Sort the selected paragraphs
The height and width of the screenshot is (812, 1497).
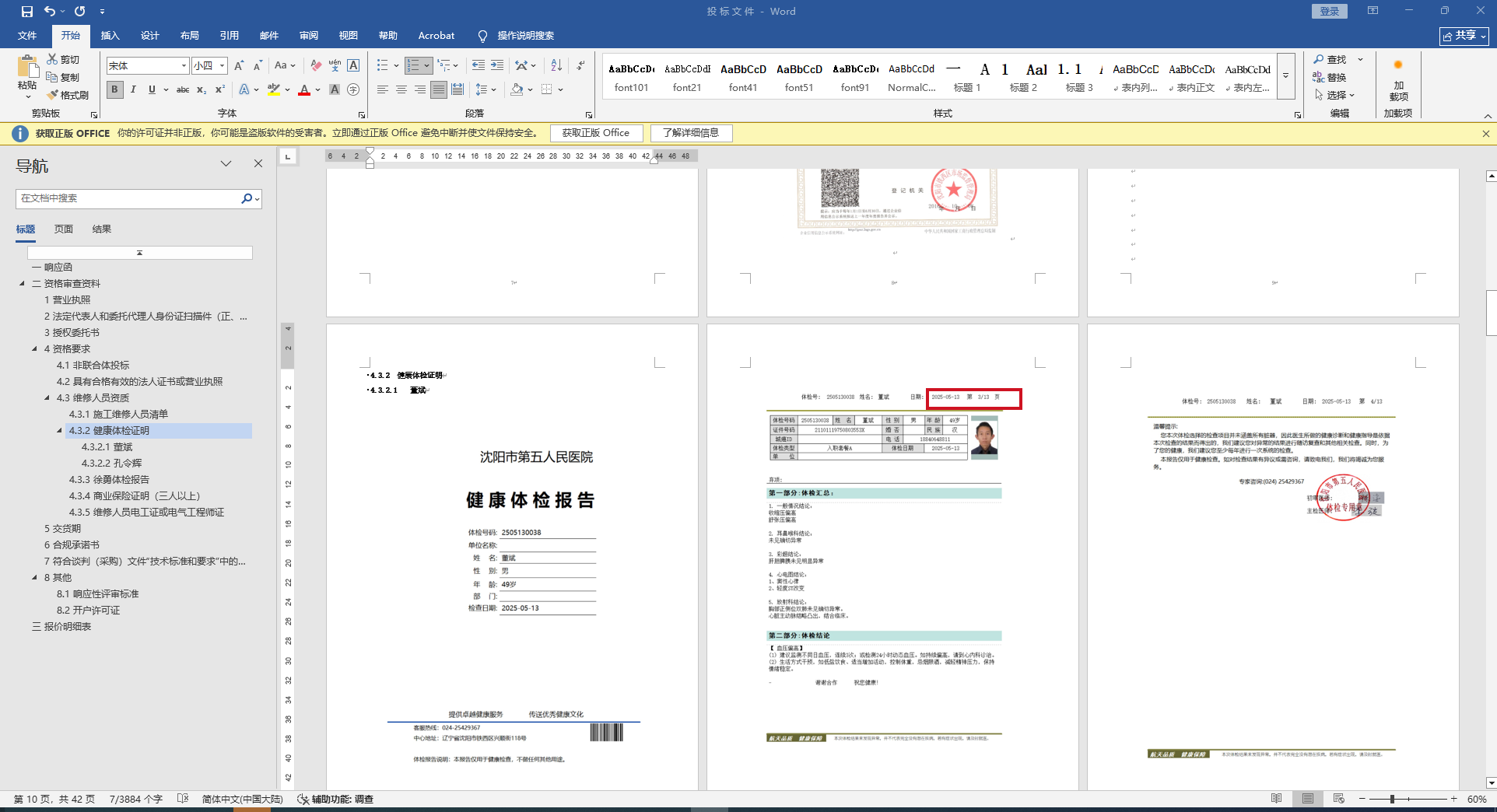(556, 66)
